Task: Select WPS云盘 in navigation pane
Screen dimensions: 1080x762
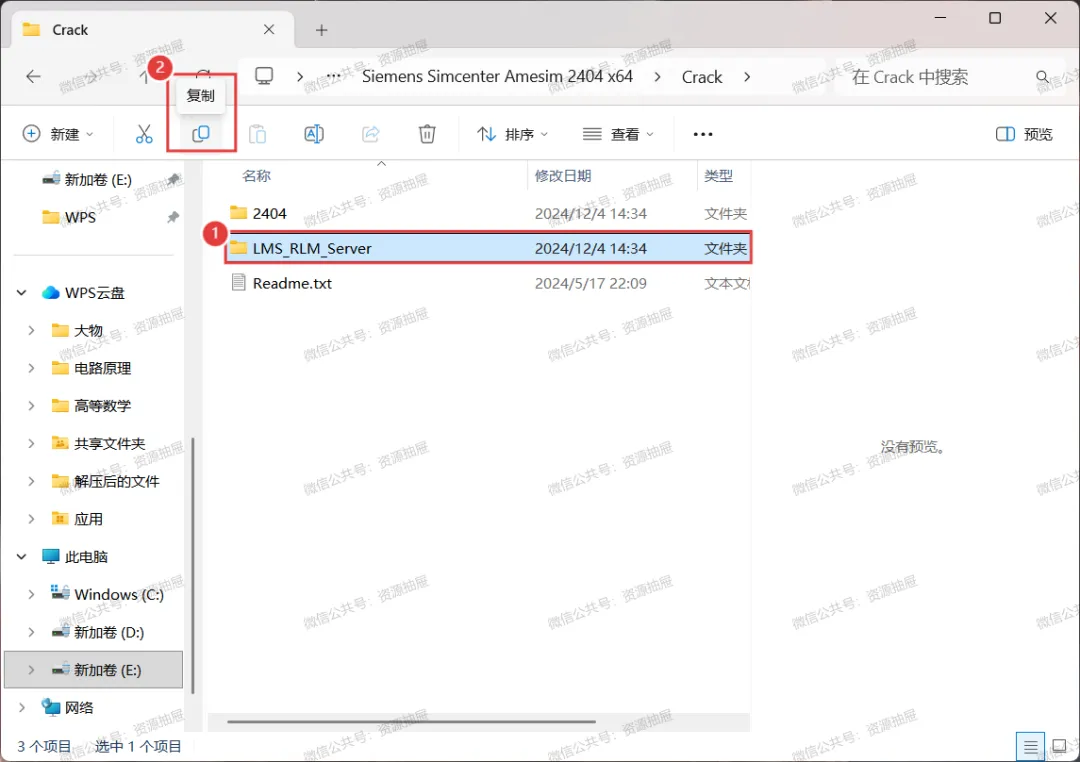Action: (x=94, y=293)
